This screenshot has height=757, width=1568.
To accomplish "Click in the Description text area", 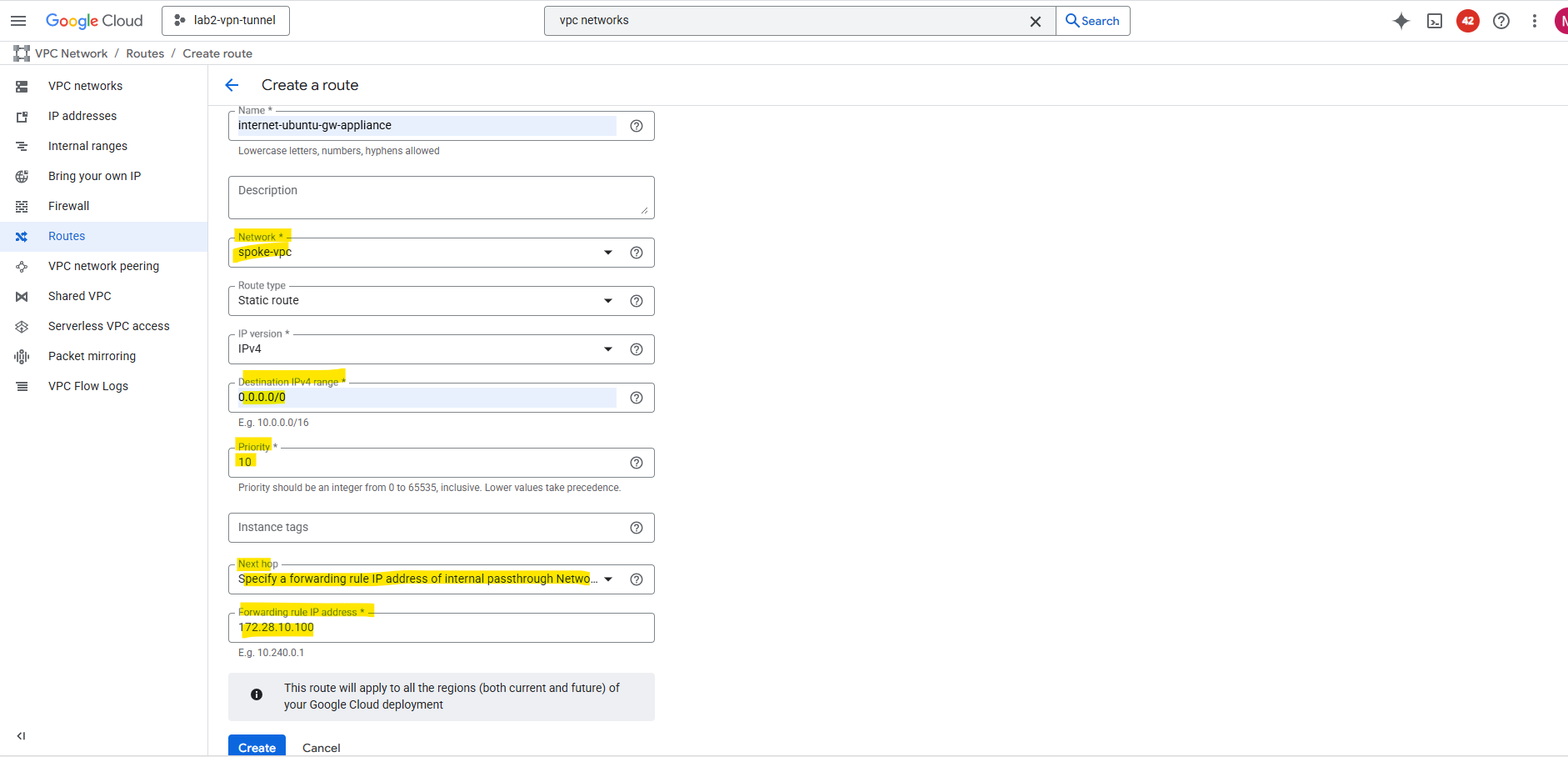I will (442, 198).
